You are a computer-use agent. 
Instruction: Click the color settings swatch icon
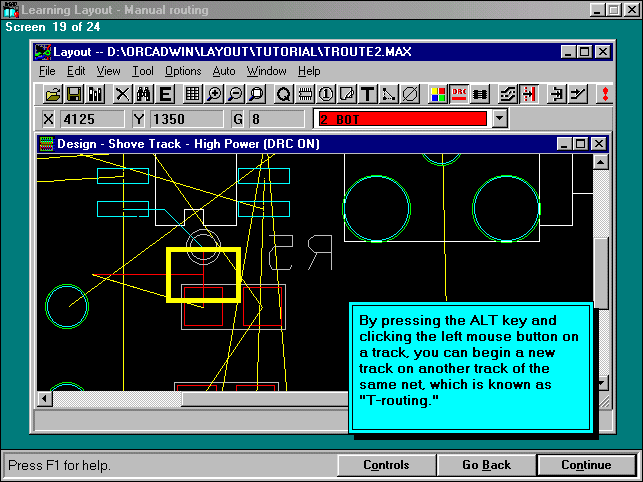coord(438,94)
